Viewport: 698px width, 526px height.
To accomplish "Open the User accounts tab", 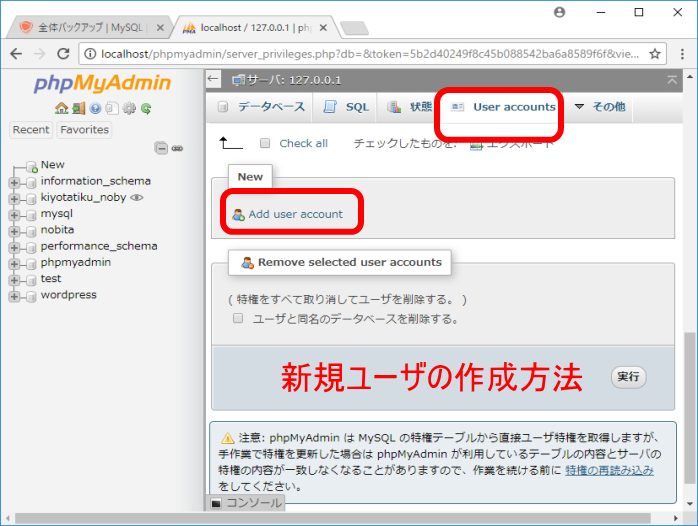I will coord(503,107).
